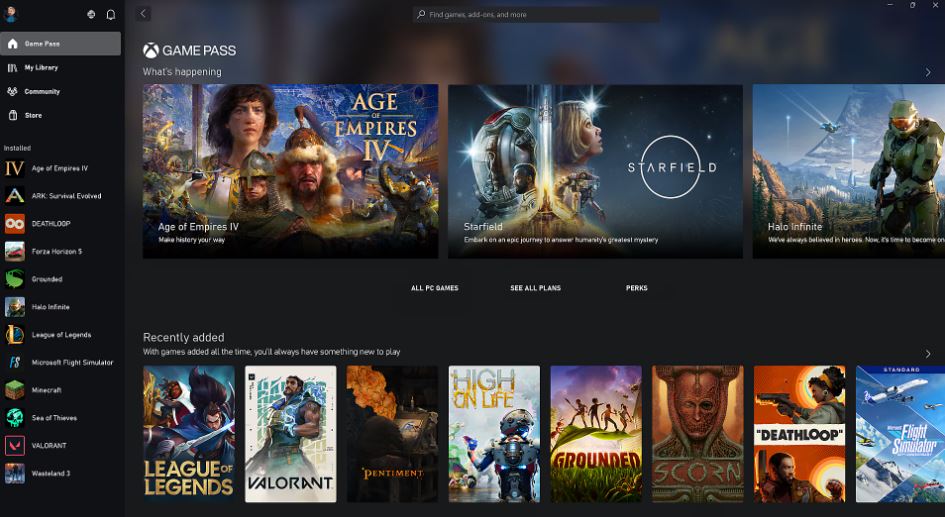The width and height of the screenshot is (945, 517).
Task: Click the print/device icon beside notifications
Action: 91,14
